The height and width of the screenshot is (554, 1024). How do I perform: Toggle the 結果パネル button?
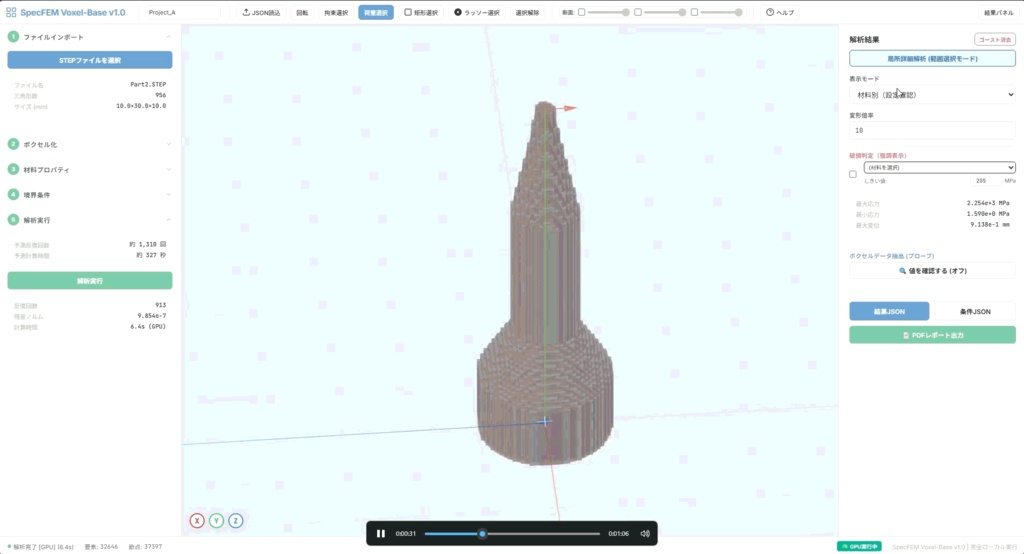999,12
